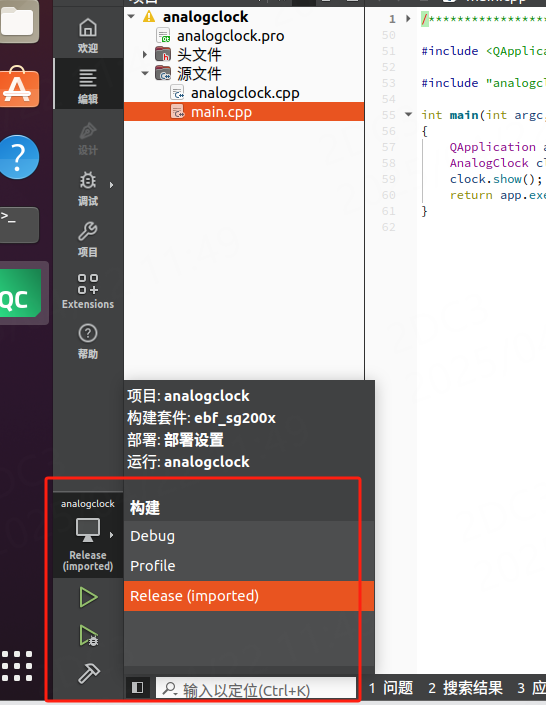Expand the Debug mode submenu arrow

point(111,185)
